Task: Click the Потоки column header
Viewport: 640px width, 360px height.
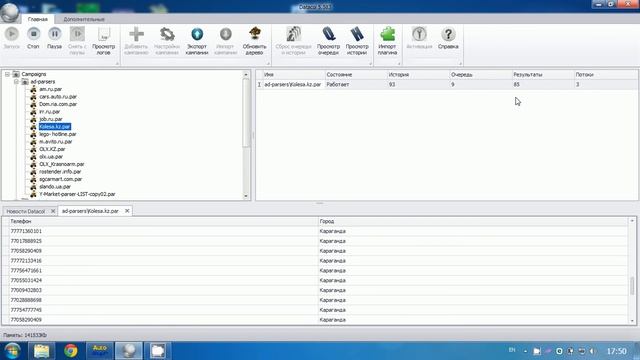Action: [605, 75]
